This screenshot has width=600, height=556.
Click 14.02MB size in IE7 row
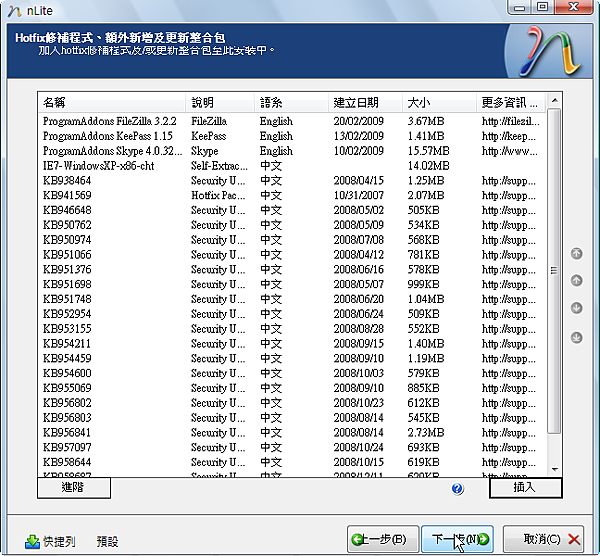pos(428,166)
